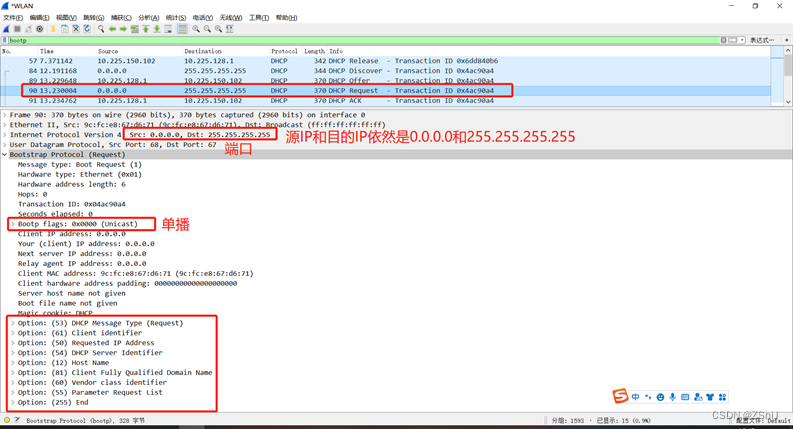Image resolution: width=793 pixels, height=429 pixels.
Task: Open the 视图(V) menu
Action: (x=66, y=18)
